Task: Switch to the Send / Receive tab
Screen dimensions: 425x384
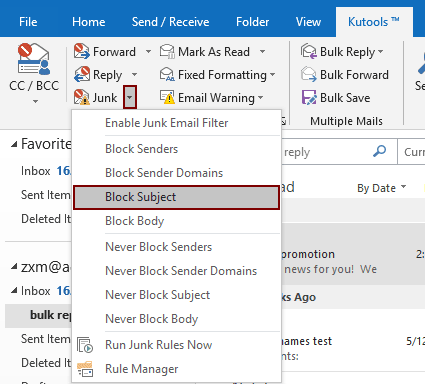Action: tap(170, 22)
